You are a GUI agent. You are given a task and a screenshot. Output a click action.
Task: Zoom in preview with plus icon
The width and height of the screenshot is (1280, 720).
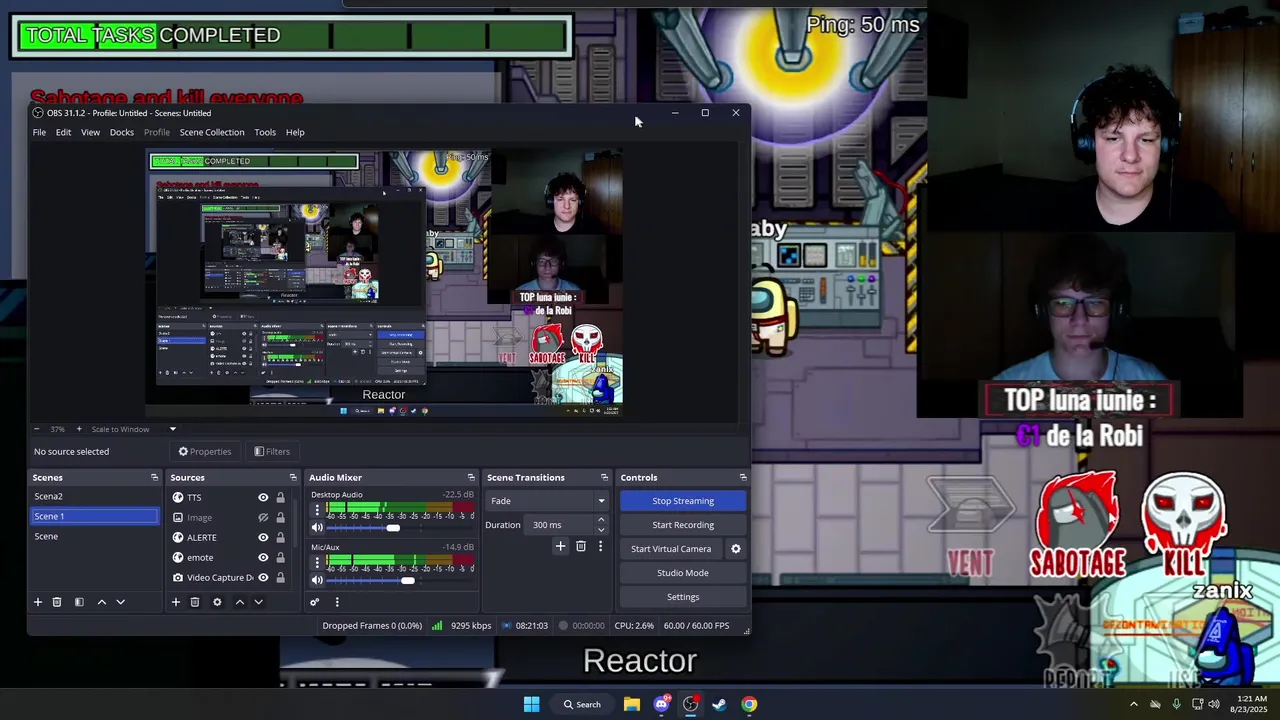[x=79, y=429]
